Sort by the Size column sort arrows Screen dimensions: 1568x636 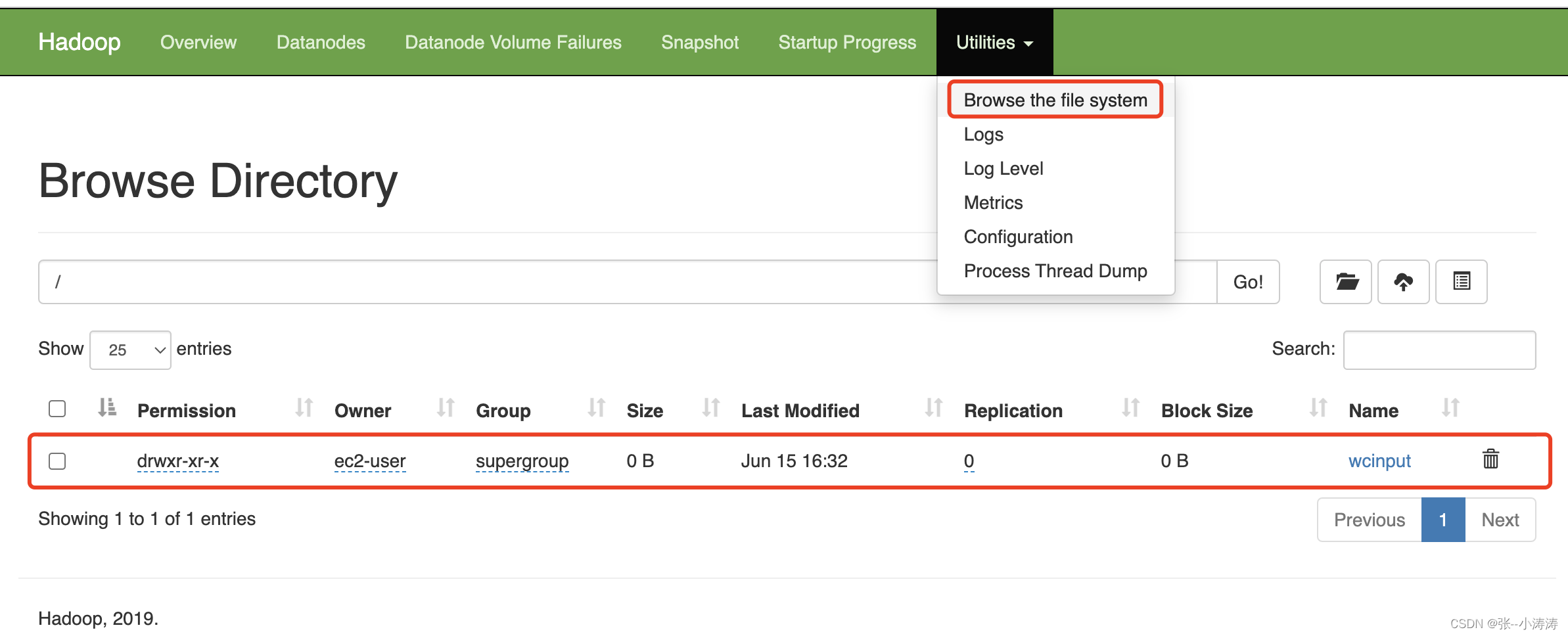[x=710, y=408]
